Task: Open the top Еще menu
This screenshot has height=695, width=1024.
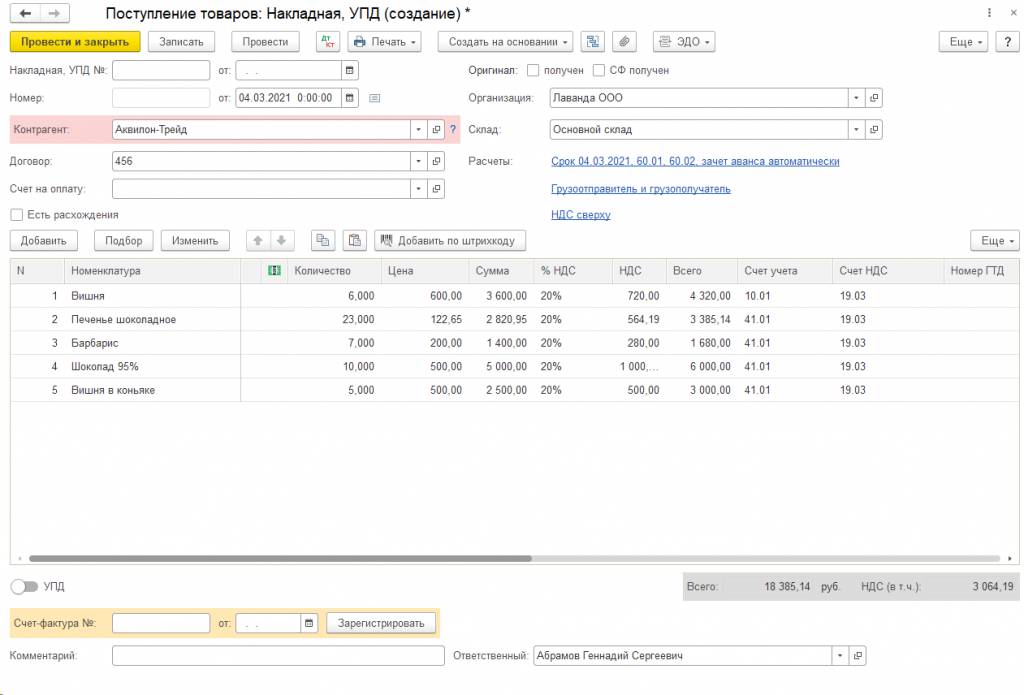Action: click(x=963, y=42)
